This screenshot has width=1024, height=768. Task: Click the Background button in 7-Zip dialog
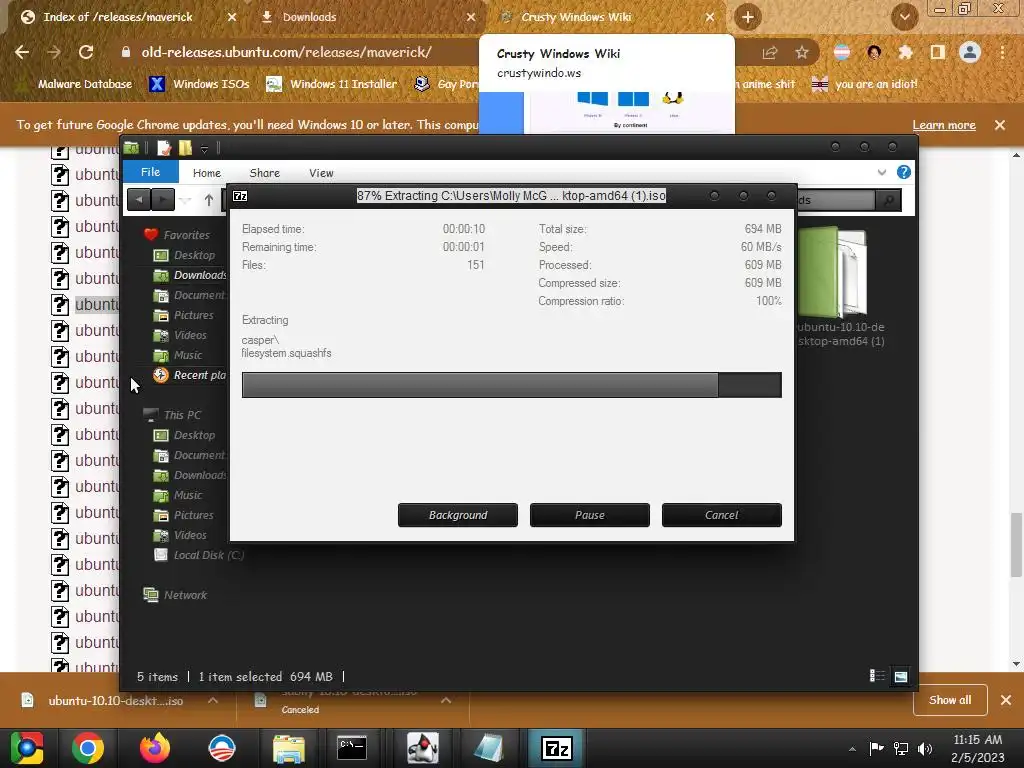pos(458,515)
